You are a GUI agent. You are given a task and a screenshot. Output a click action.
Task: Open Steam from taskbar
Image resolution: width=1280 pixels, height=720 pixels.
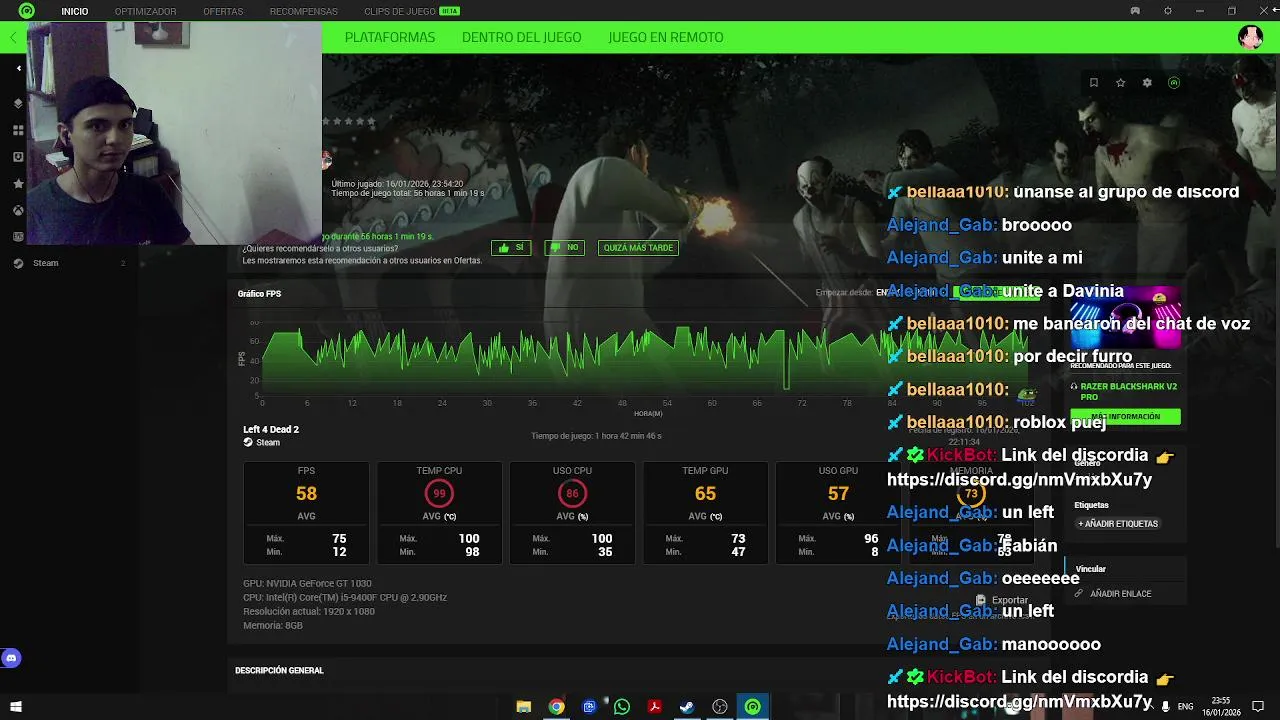coord(687,707)
